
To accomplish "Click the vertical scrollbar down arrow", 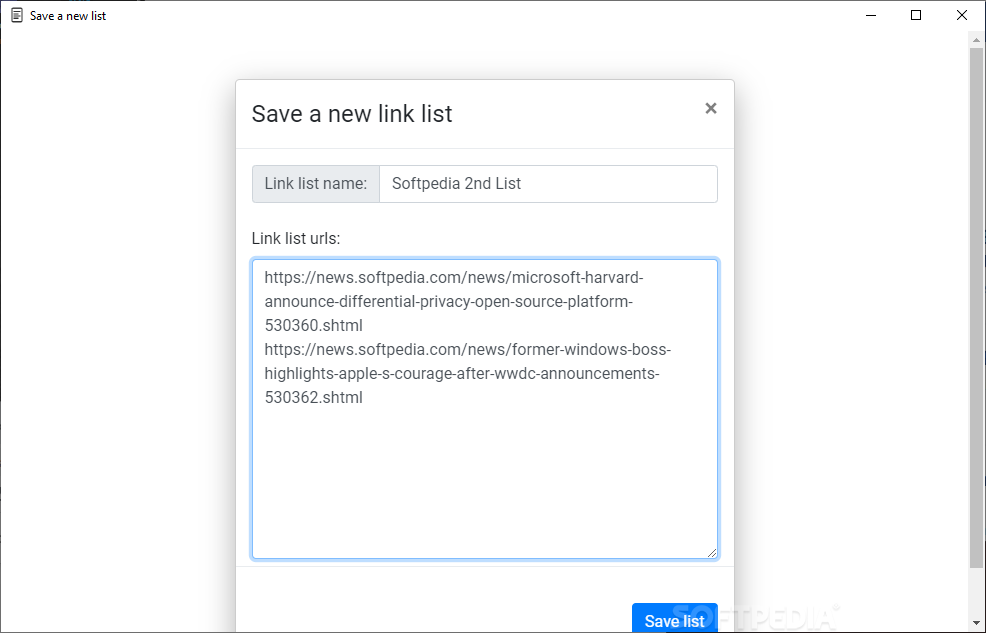I will [977, 623].
